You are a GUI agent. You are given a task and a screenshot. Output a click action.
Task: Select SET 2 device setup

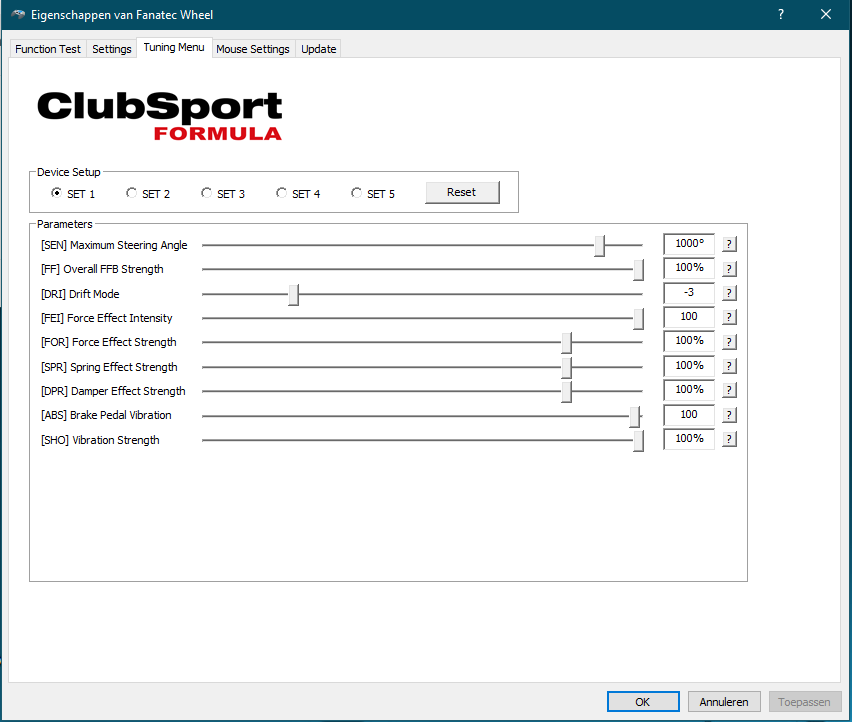coord(148,193)
